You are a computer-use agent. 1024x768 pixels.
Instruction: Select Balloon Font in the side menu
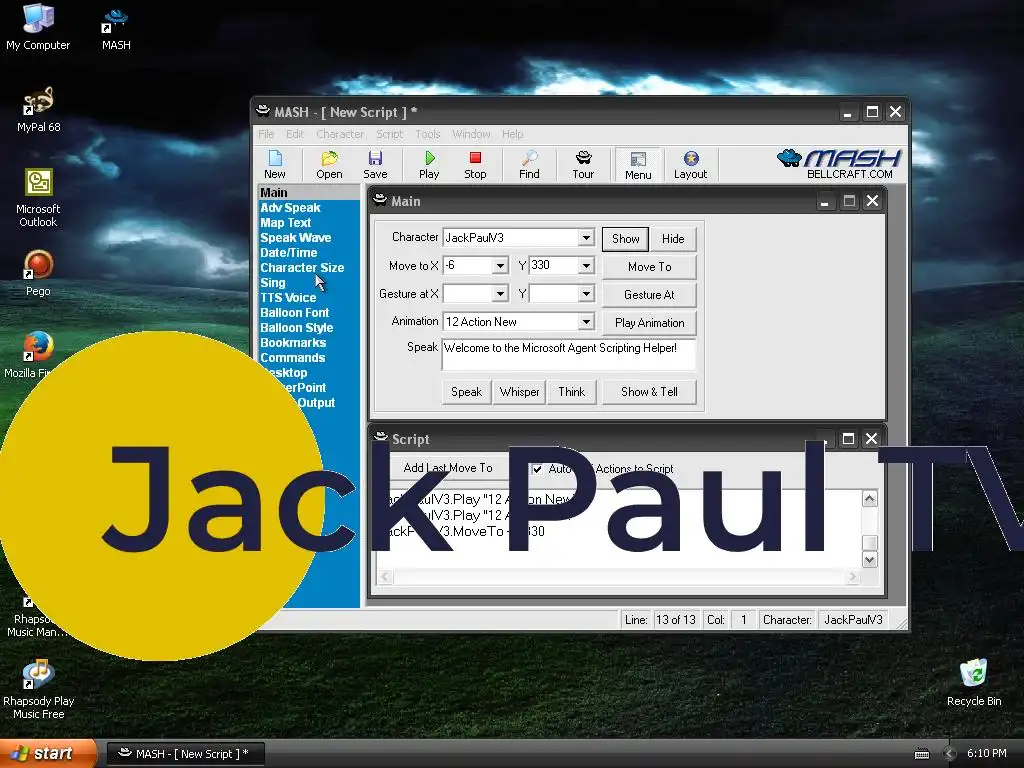[295, 313]
